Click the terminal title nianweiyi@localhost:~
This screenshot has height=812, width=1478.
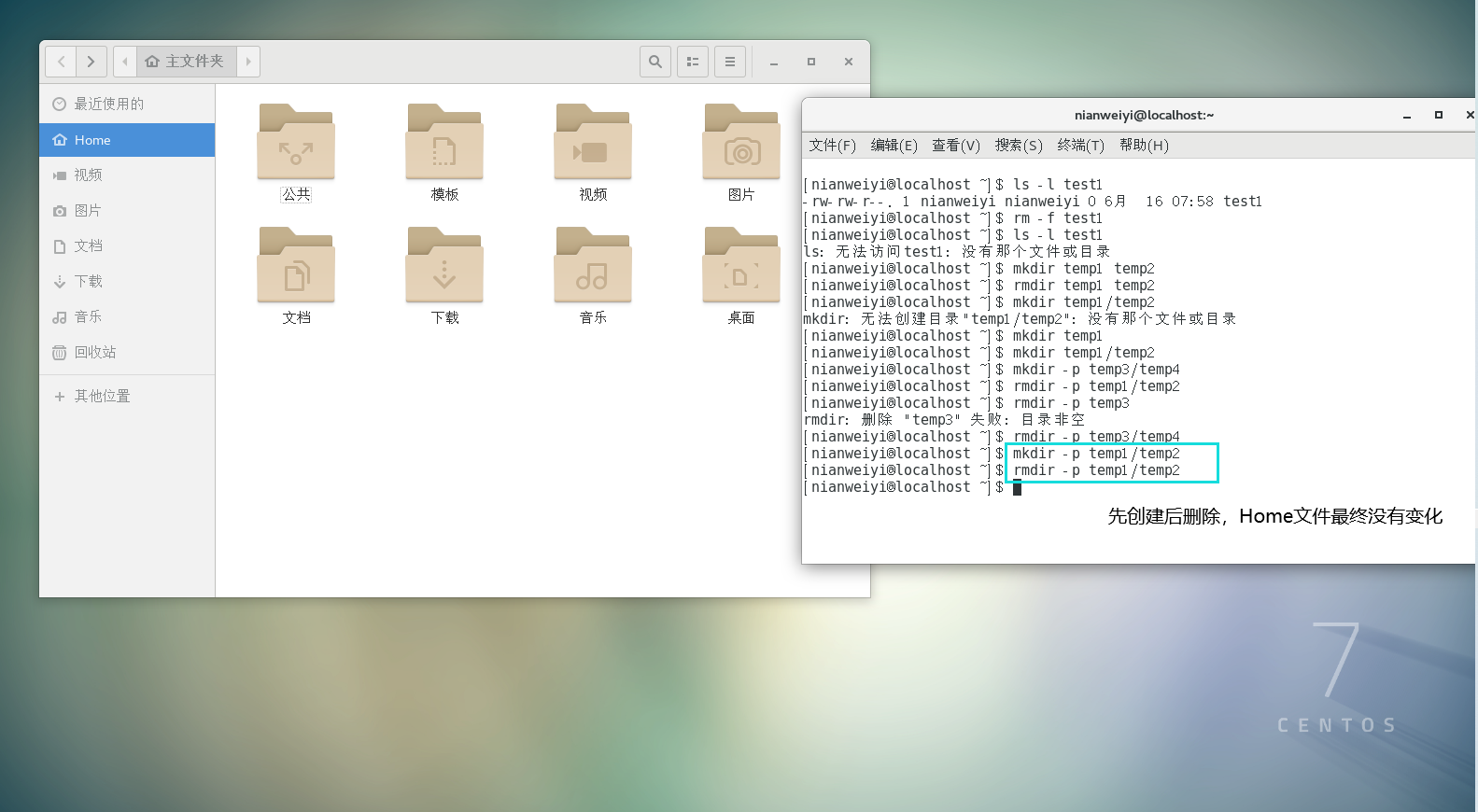(1144, 115)
